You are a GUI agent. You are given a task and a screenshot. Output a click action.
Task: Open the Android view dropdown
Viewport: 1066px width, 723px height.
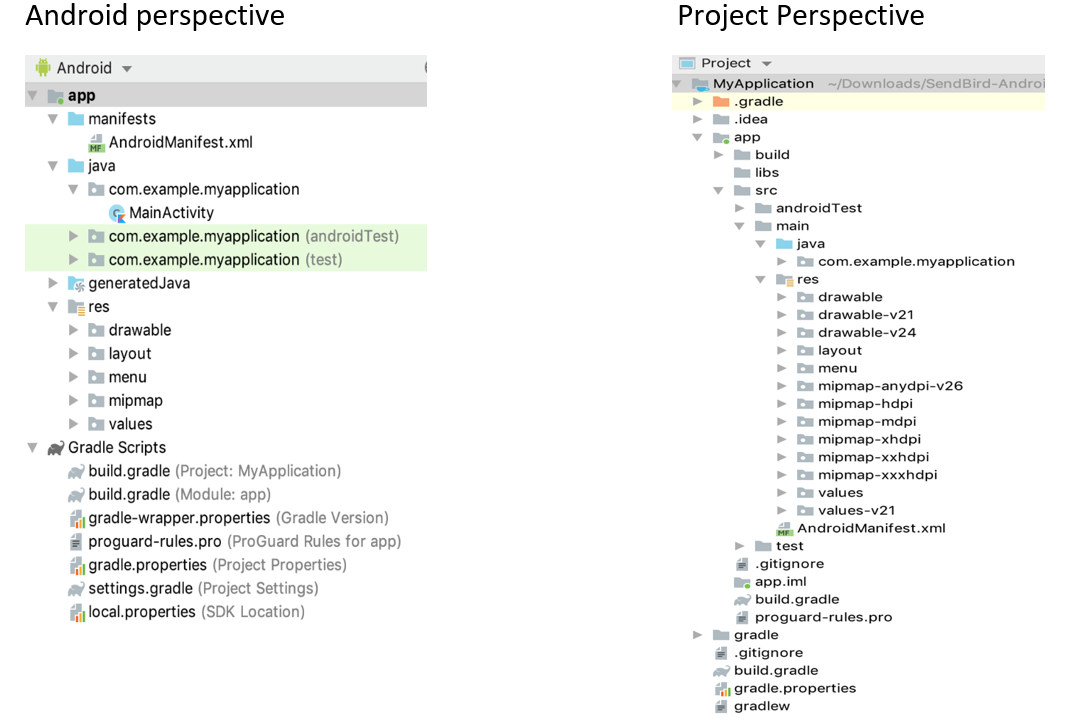(126, 69)
